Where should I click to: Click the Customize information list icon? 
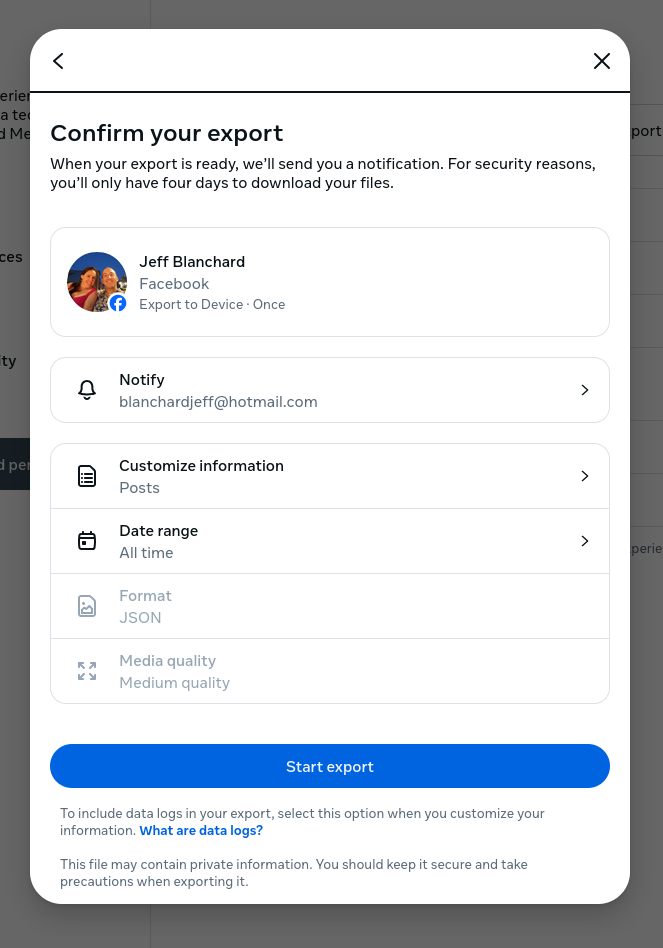click(x=87, y=476)
